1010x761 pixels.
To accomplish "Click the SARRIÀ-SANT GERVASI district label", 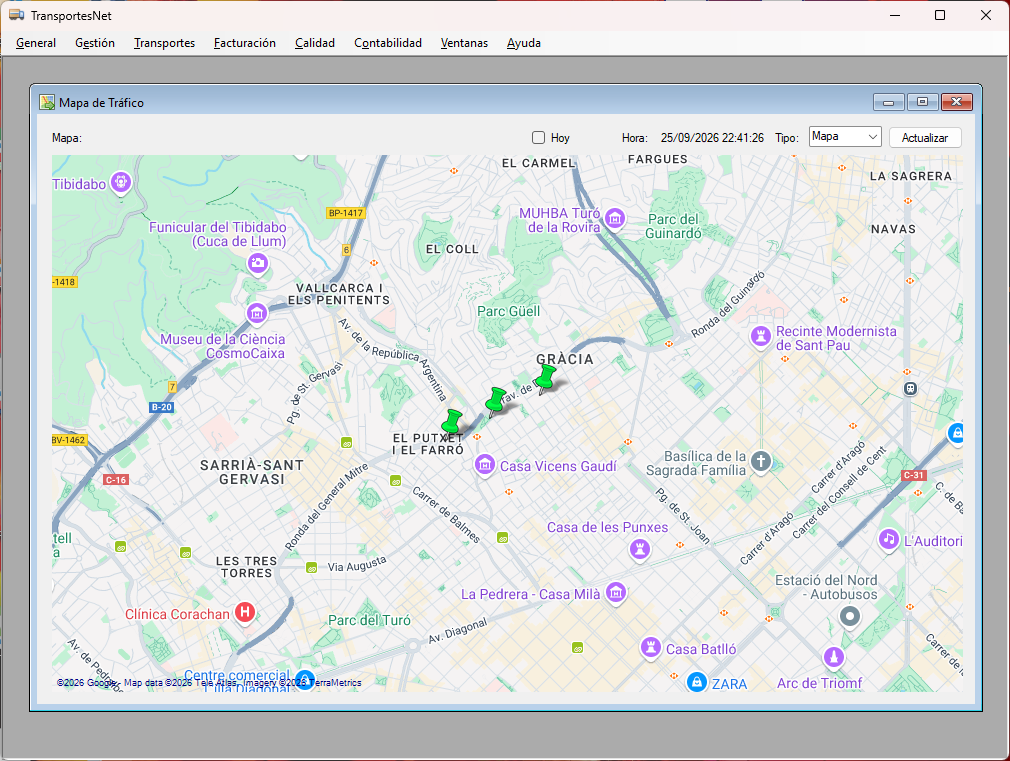I will point(252,472).
